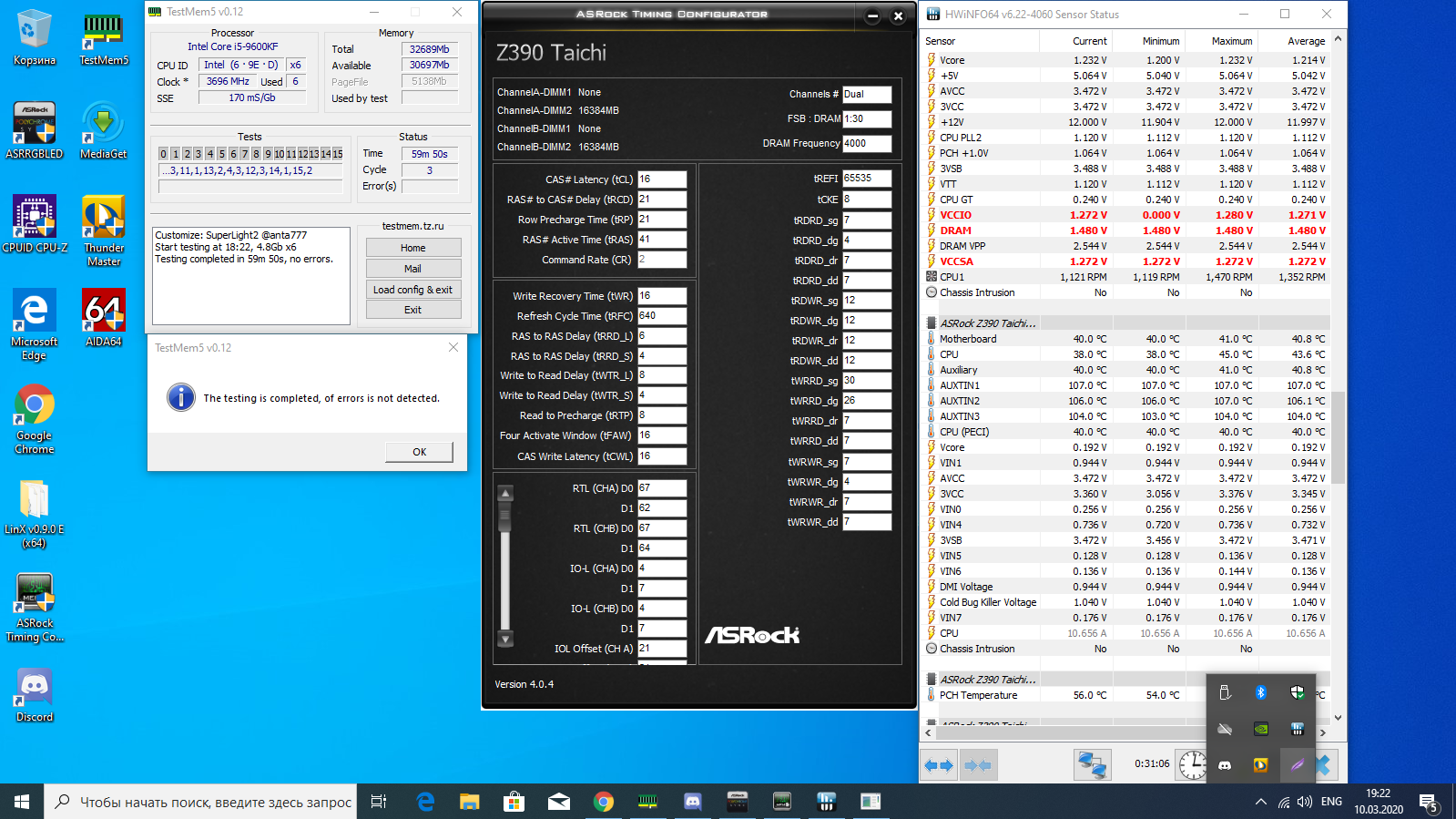Open the MediaGet desktop shortcut
The width and height of the screenshot is (1456, 819).
tap(104, 130)
